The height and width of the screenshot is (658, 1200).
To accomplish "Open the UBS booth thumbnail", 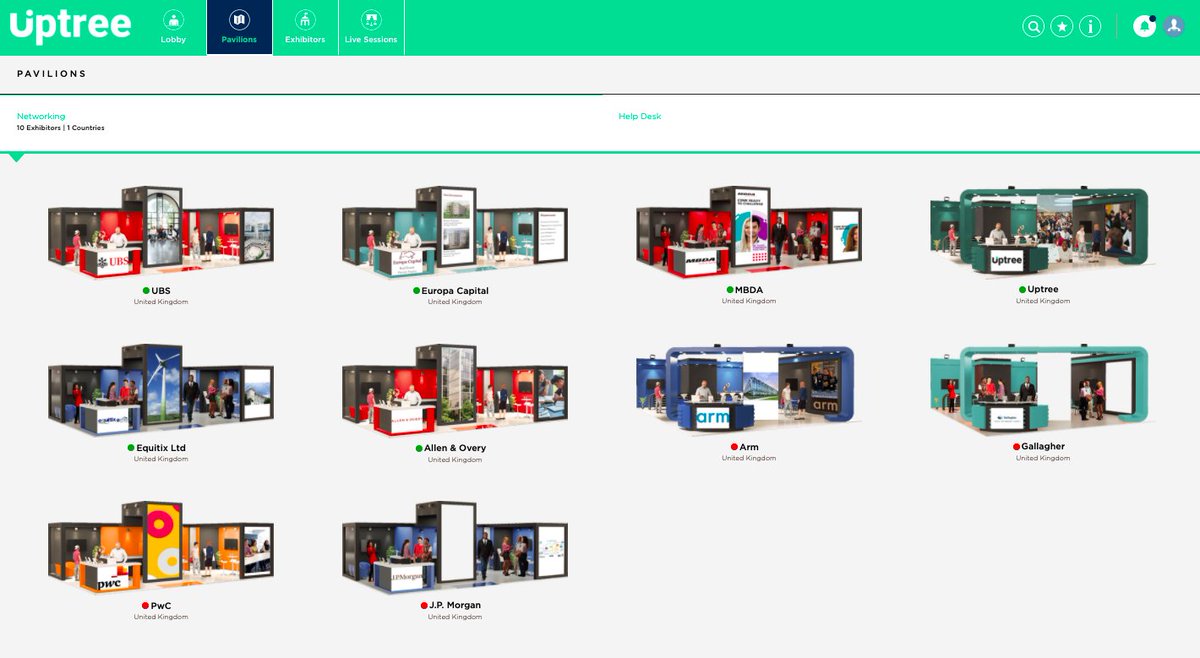I will tap(160, 231).
